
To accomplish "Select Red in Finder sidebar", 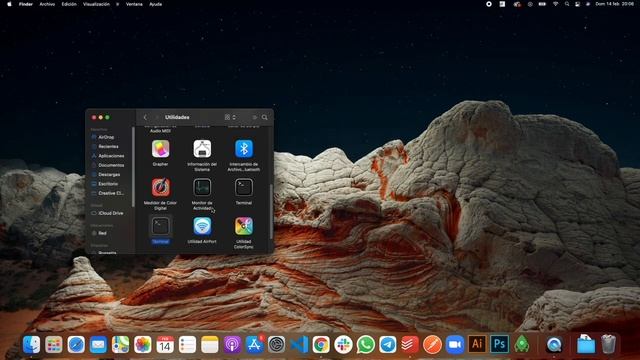I will (102, 233).
